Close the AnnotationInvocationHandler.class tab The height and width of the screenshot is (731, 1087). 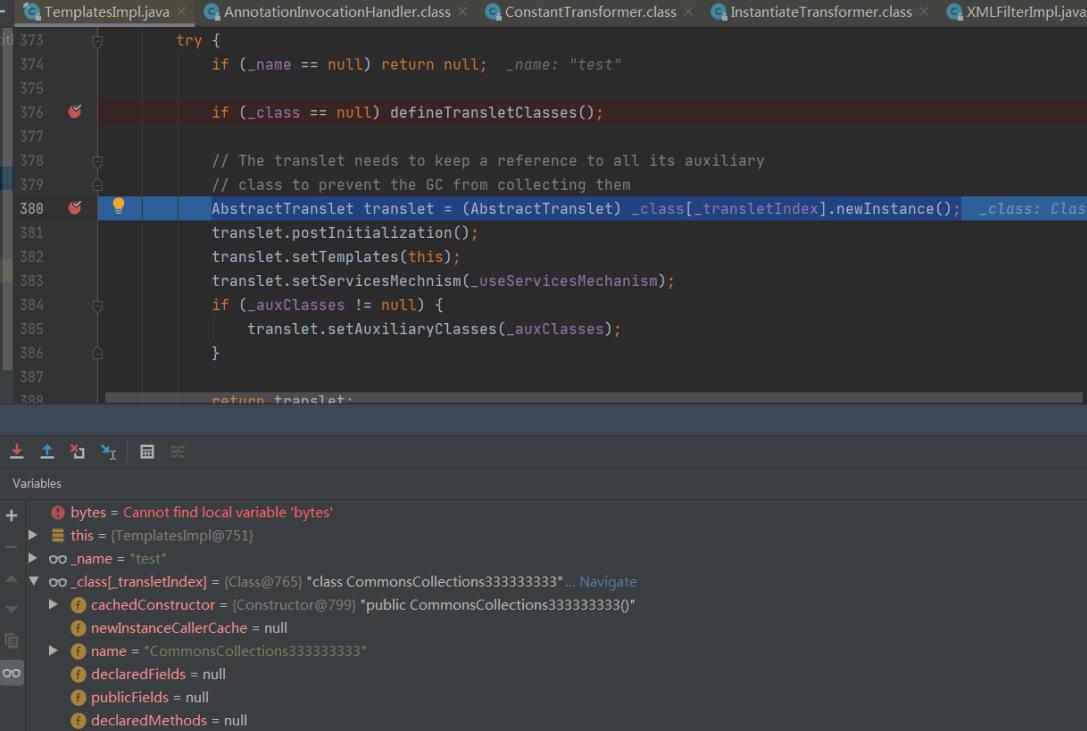click(462, 12)
